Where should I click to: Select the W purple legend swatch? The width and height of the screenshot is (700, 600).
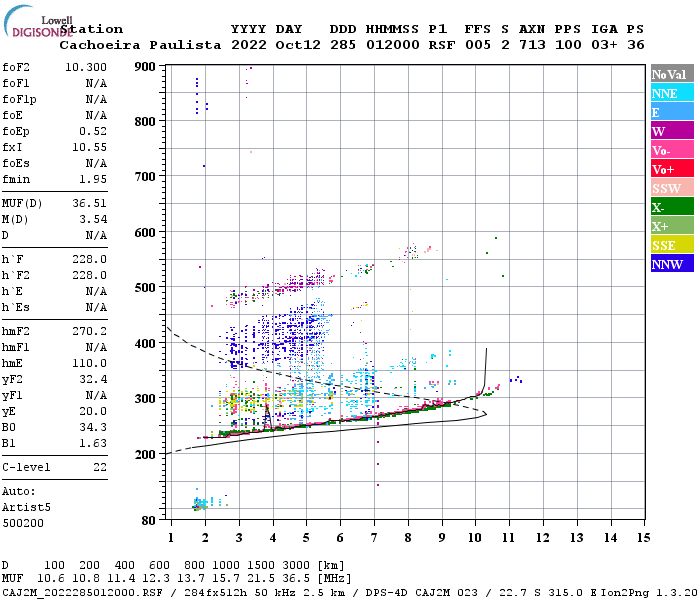click(672, 131)
